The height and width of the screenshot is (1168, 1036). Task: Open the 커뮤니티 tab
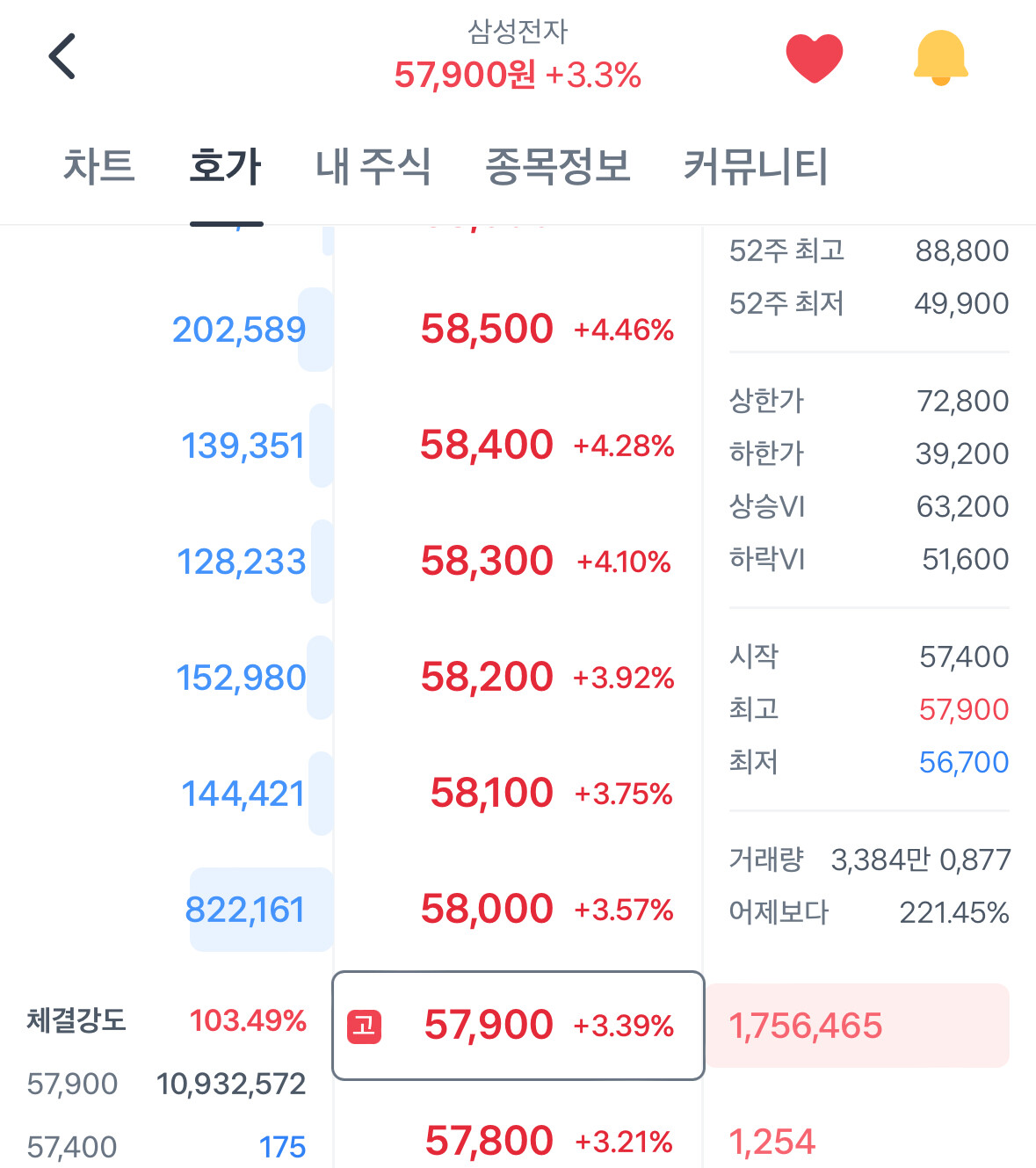(x=756, y=166)
